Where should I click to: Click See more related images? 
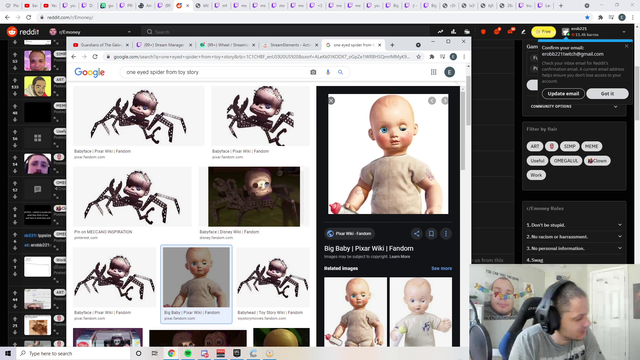pos(441,269)
